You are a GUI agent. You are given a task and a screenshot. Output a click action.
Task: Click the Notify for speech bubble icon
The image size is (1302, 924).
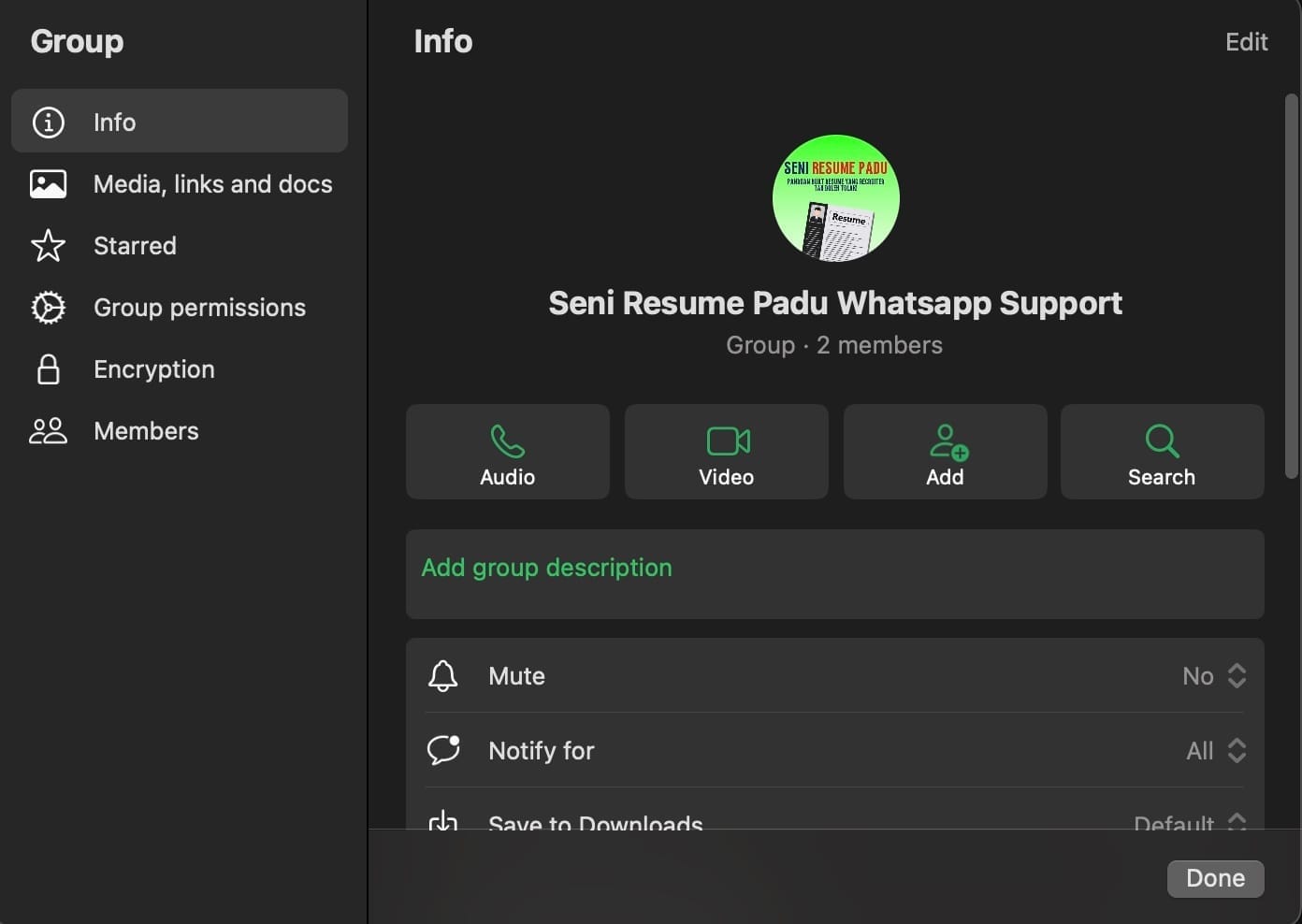click(443, 750)
